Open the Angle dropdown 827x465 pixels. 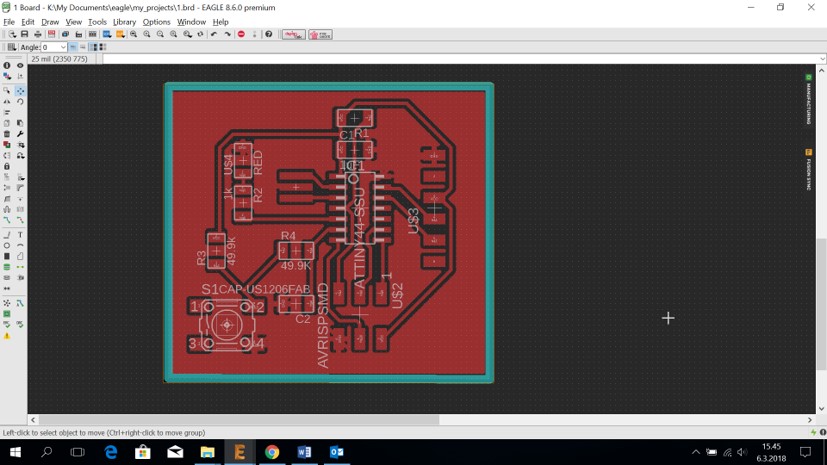(63, 47)
